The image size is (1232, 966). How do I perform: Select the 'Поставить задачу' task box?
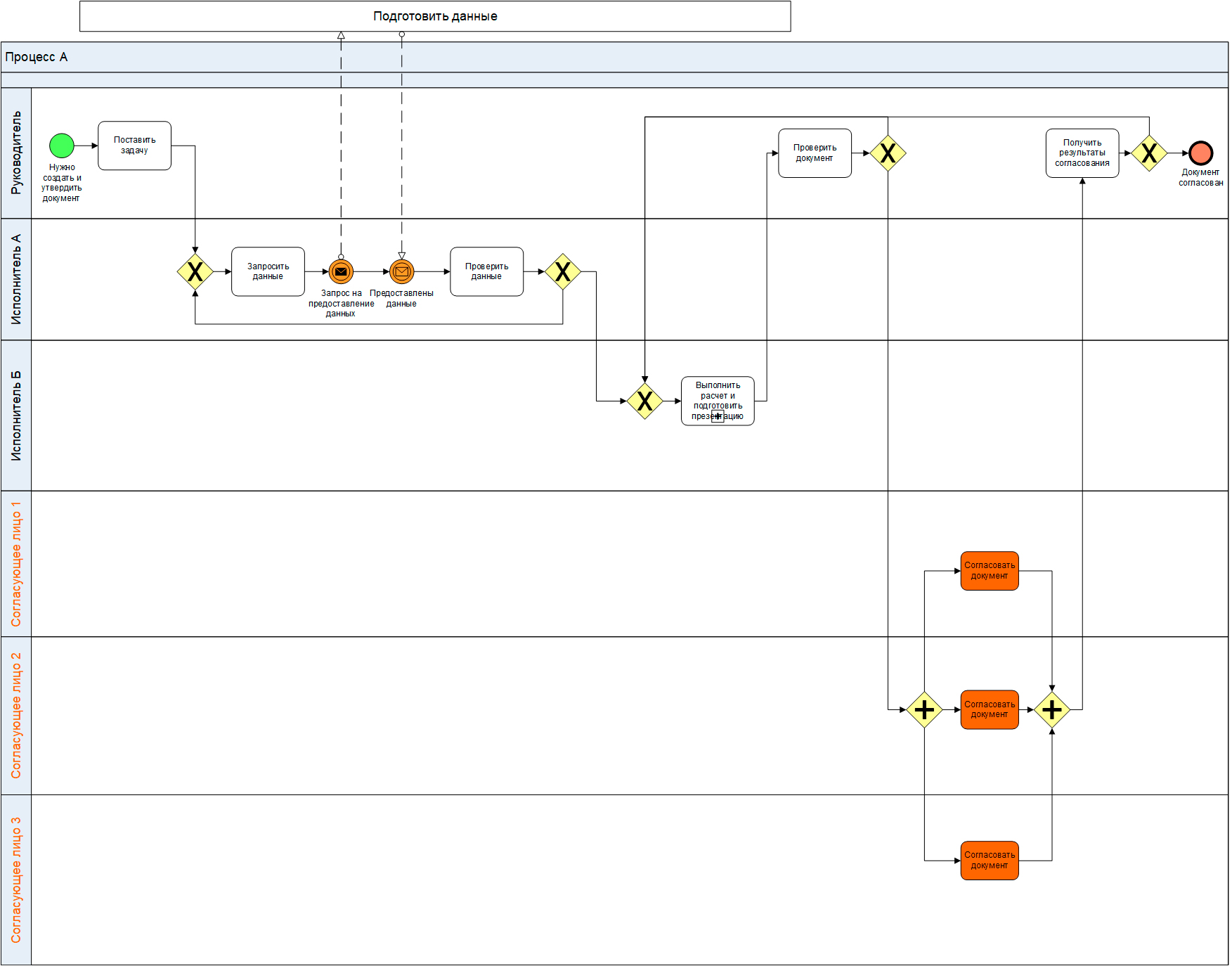tap(134, 146)
